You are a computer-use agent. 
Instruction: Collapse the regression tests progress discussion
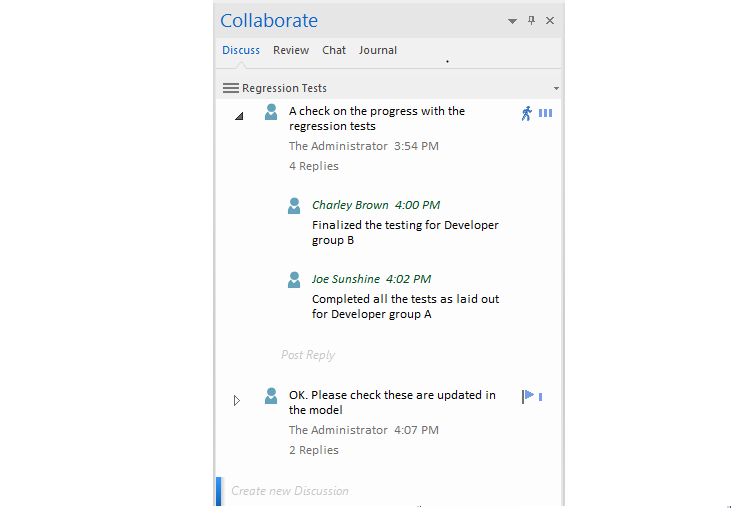point(239,116)
